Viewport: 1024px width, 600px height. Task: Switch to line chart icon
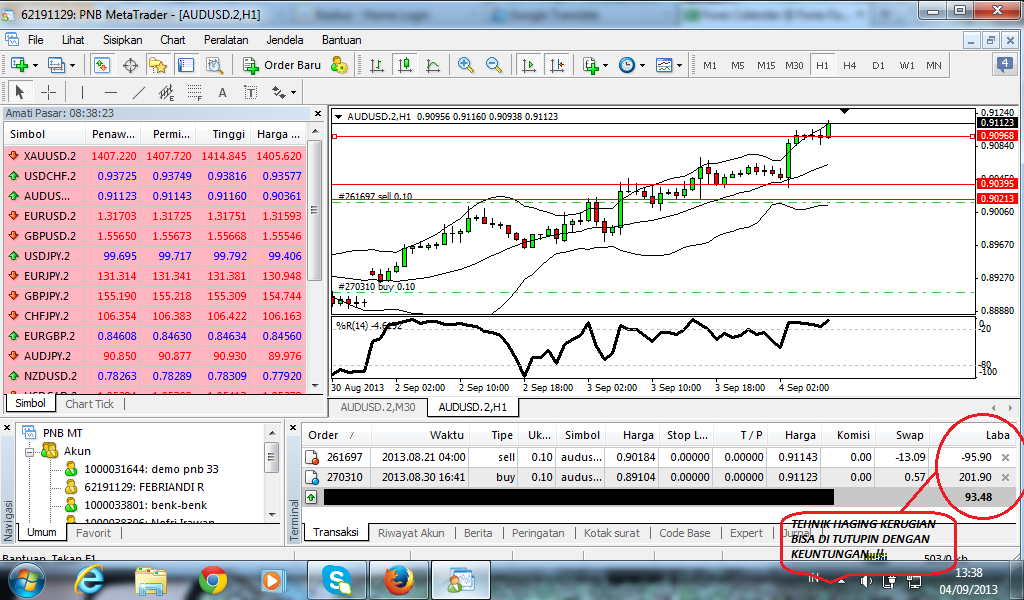point(433,65)
